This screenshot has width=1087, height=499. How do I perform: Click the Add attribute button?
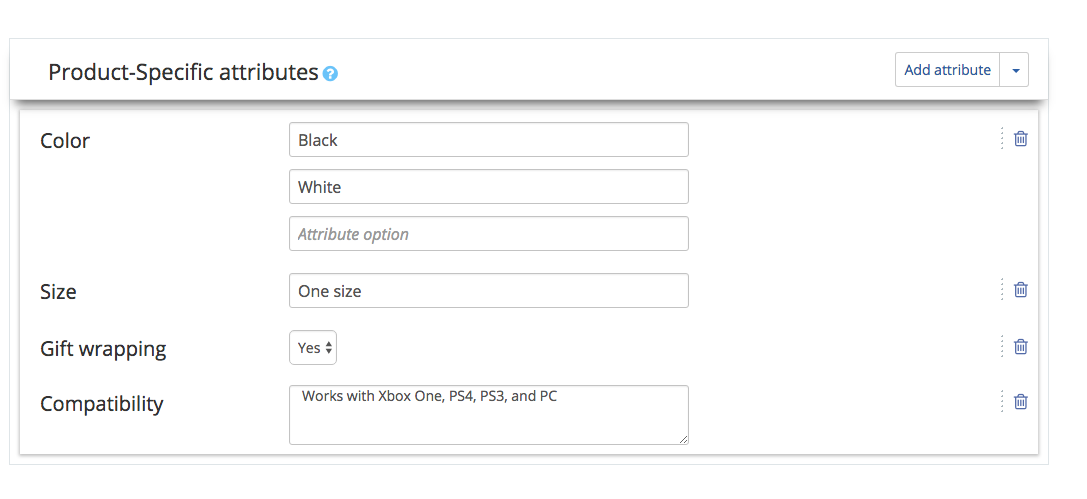tap(947, 70)
